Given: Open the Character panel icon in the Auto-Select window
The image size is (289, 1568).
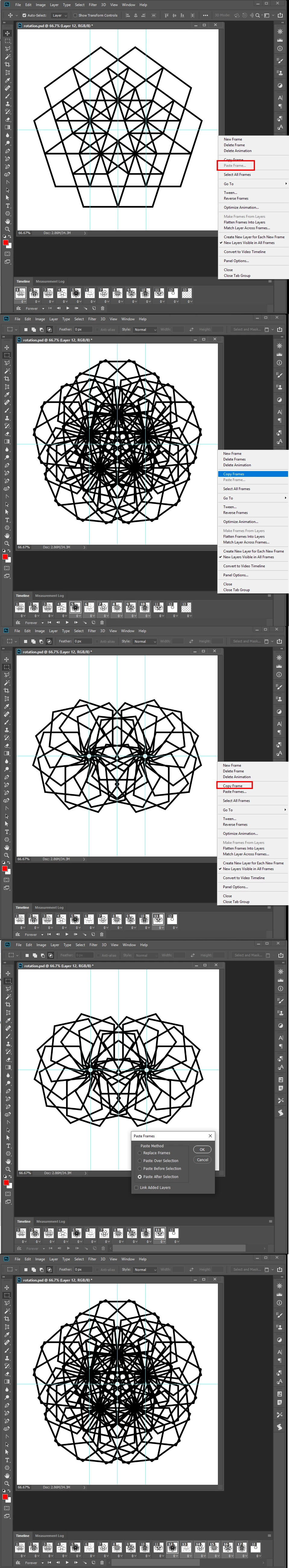Looking at the screenshot, I should pos(280,97).
